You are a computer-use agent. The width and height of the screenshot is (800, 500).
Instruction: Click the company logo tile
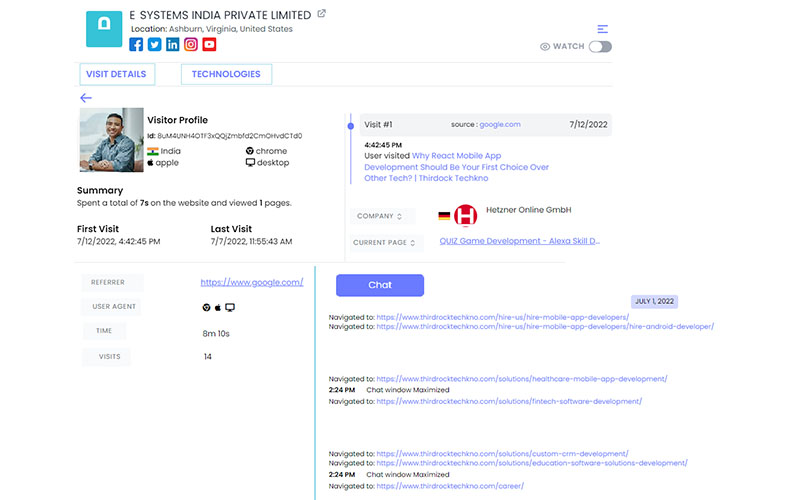(x=104, y=29)
